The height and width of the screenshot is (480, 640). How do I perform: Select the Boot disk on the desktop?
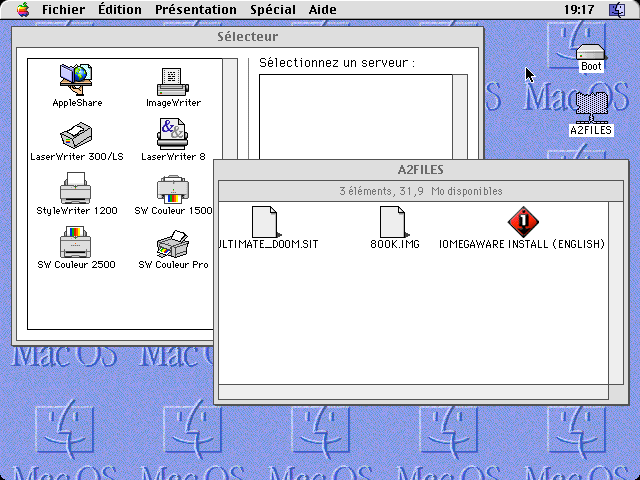[x=591, y=53]
